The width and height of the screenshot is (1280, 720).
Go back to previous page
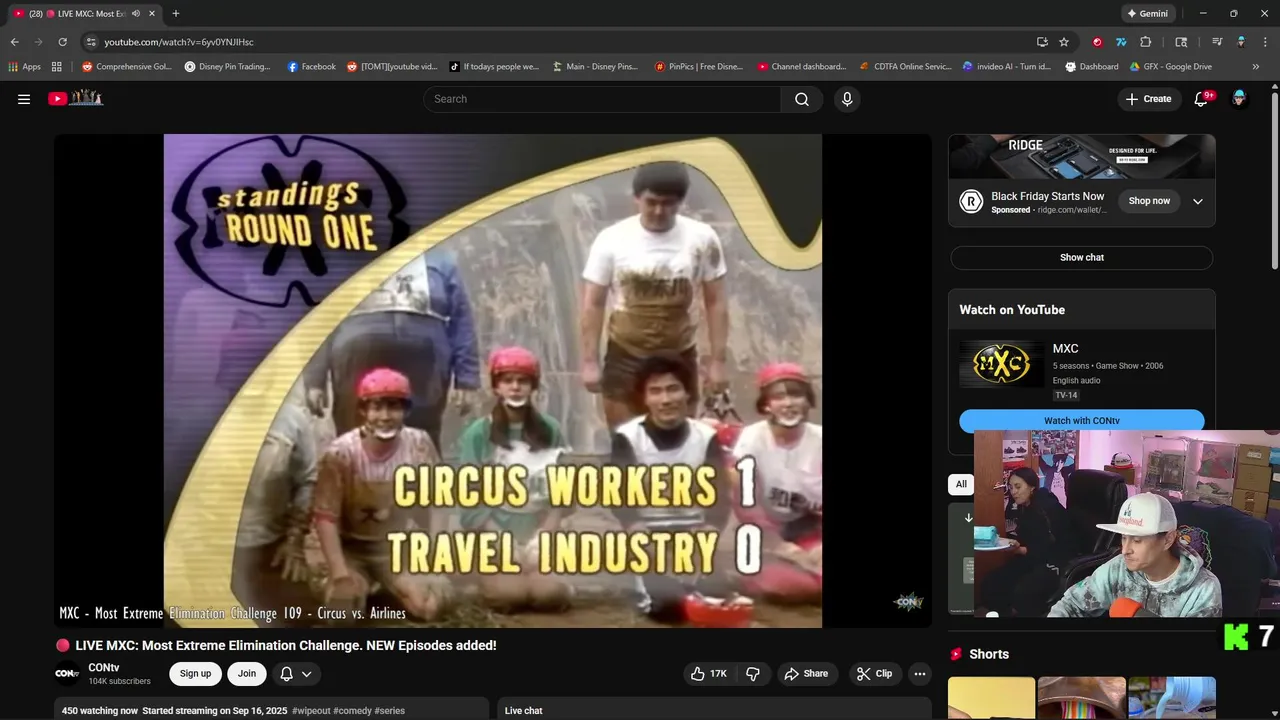click(x=14, y=42)
